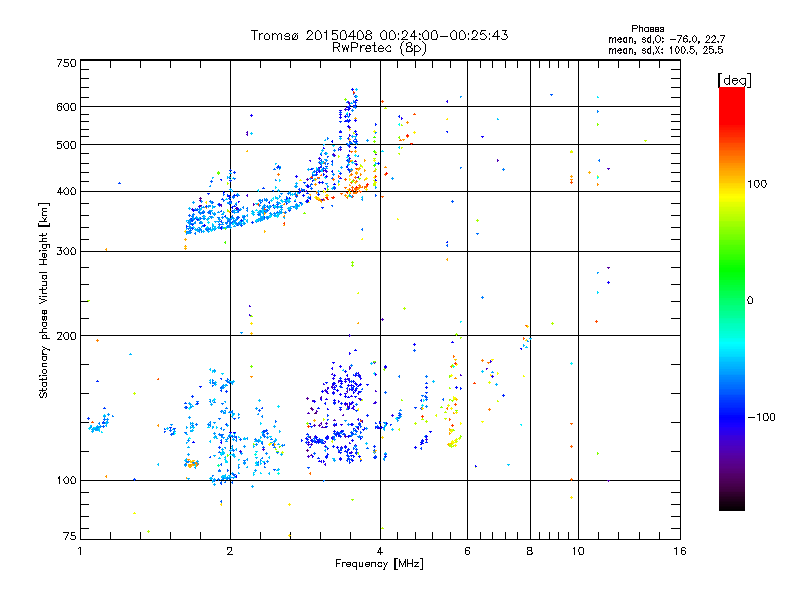
Task: Click the x-axis "8" tick label
Action: pos(530,551)
